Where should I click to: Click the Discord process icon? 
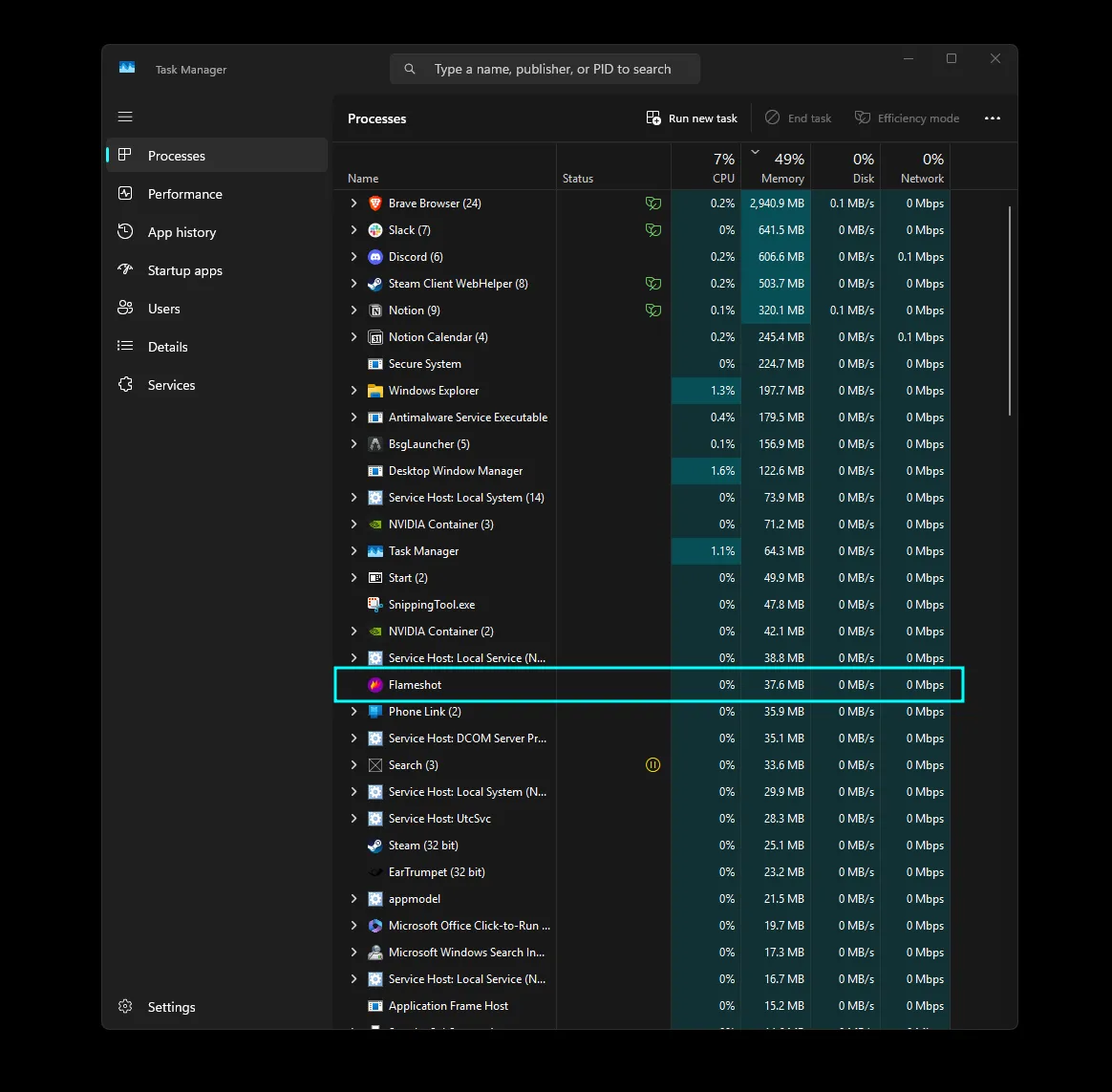coord(375,257)
